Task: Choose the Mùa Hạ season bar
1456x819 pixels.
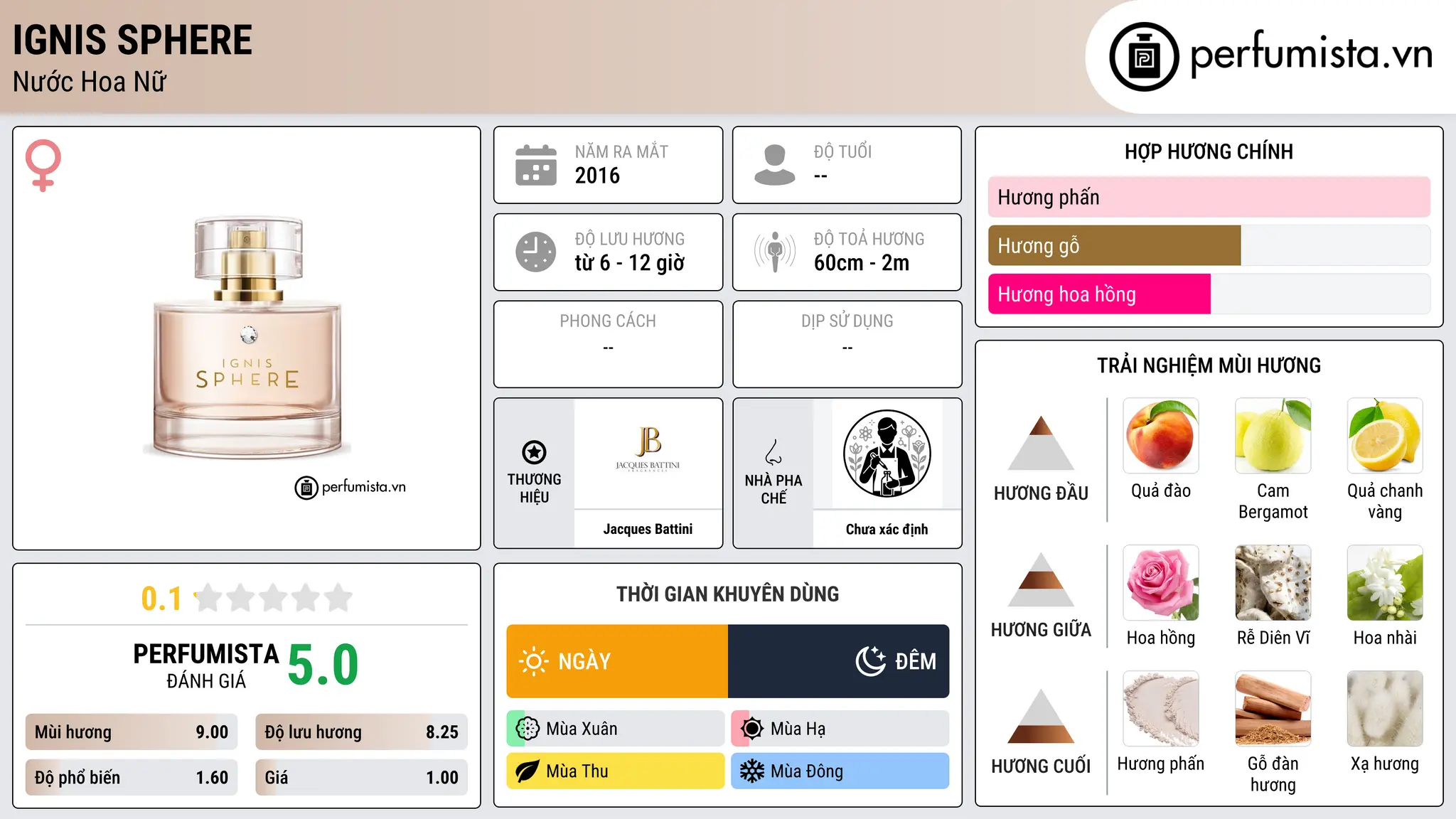Action: coord(840,729)
